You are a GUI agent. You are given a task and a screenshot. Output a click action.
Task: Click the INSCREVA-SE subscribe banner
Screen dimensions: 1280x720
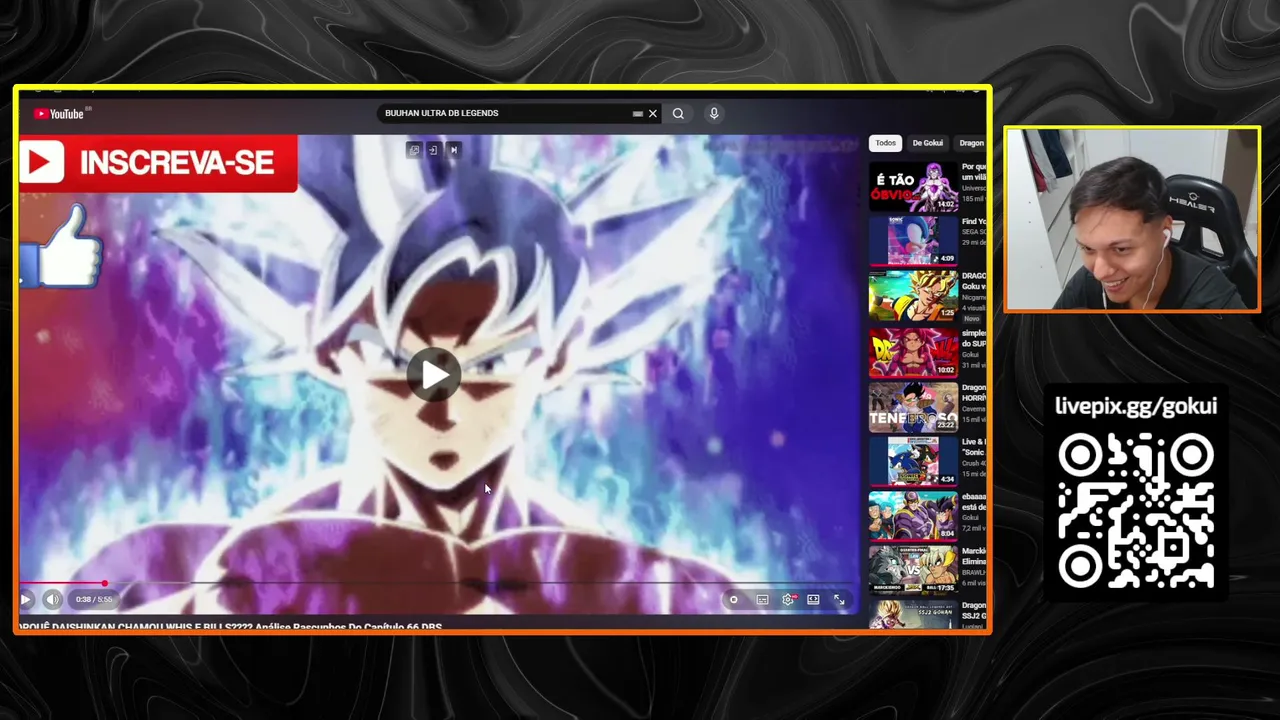click(158, 163)
